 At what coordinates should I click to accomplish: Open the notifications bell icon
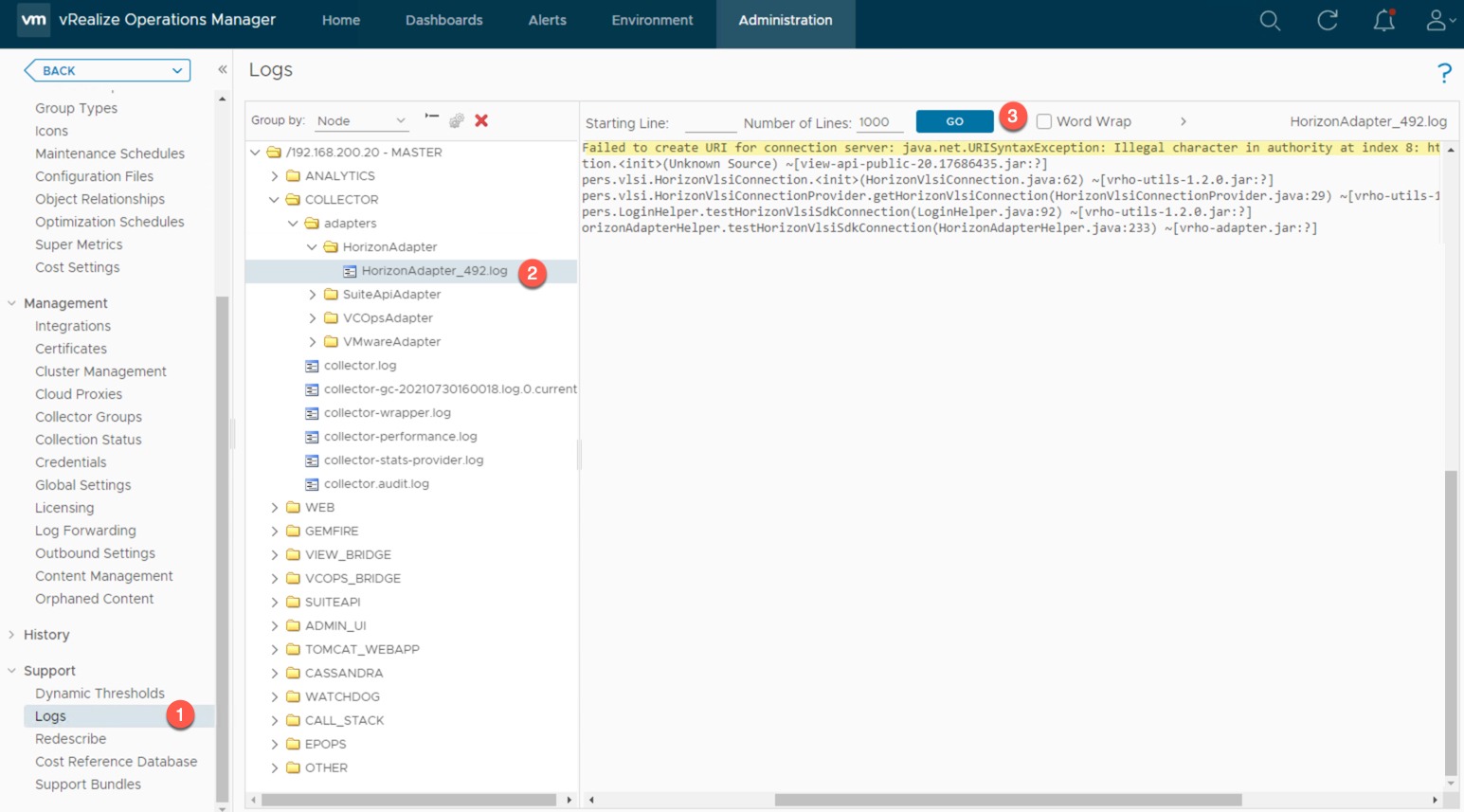pos(1384,20)
